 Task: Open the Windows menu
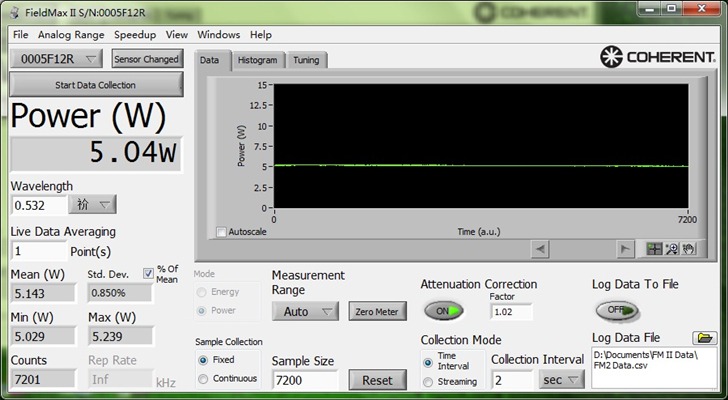tap(218, 35)
